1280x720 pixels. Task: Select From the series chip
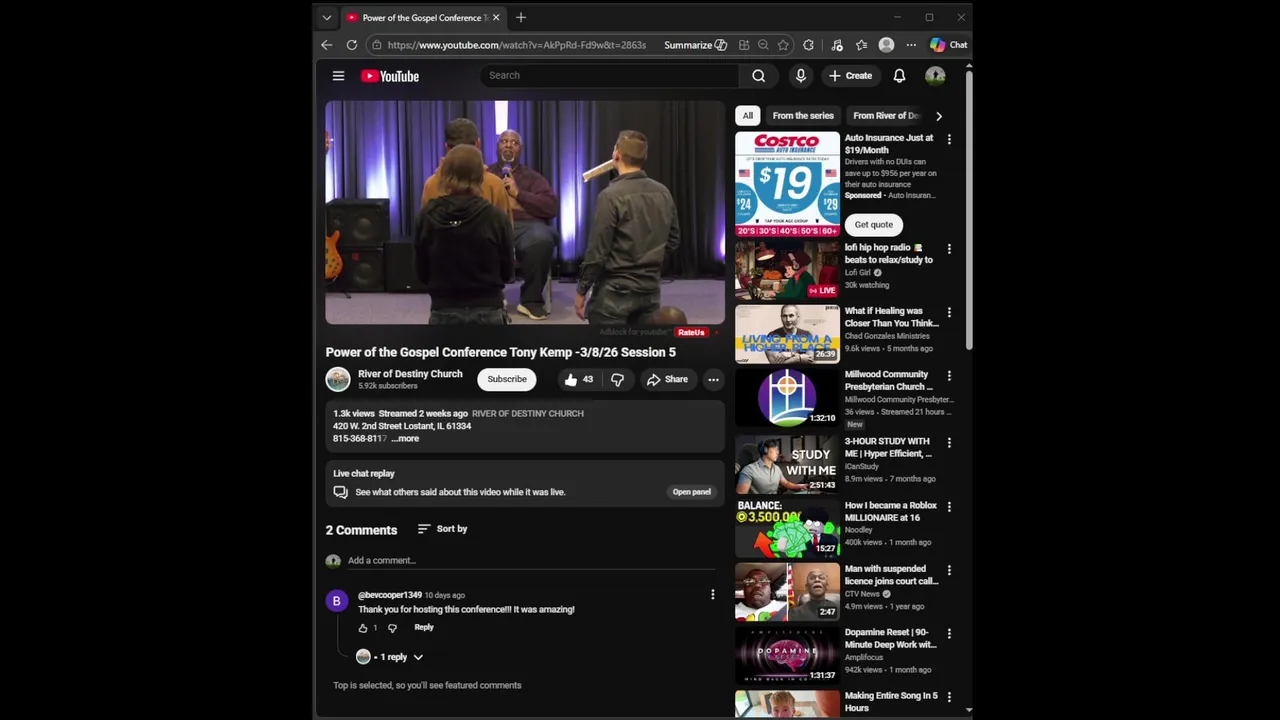803,116
